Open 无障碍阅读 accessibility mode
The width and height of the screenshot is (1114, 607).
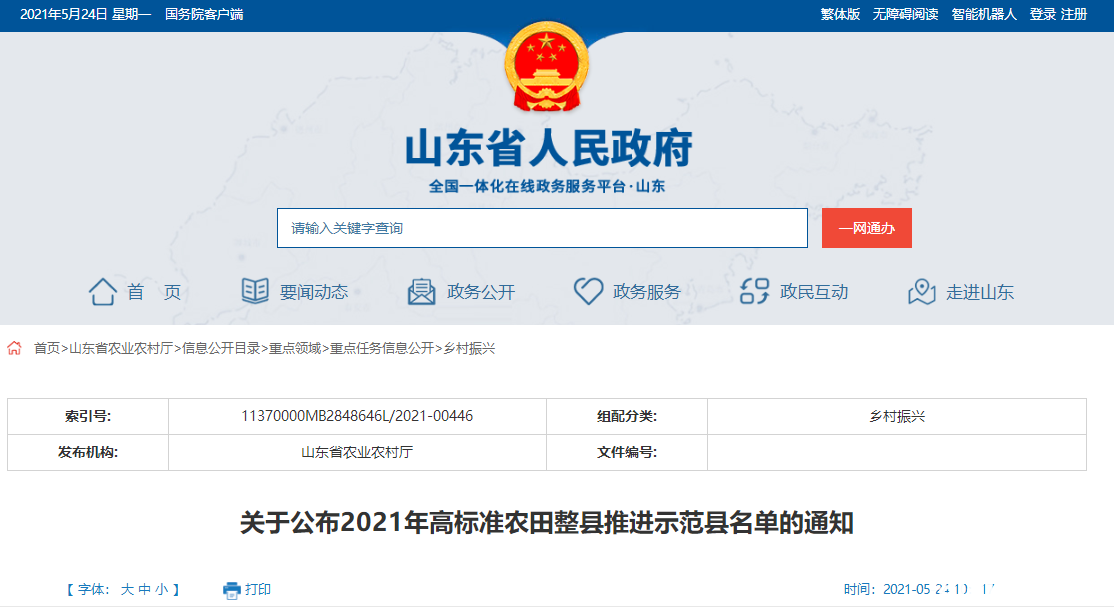click(x=905, y=14)
